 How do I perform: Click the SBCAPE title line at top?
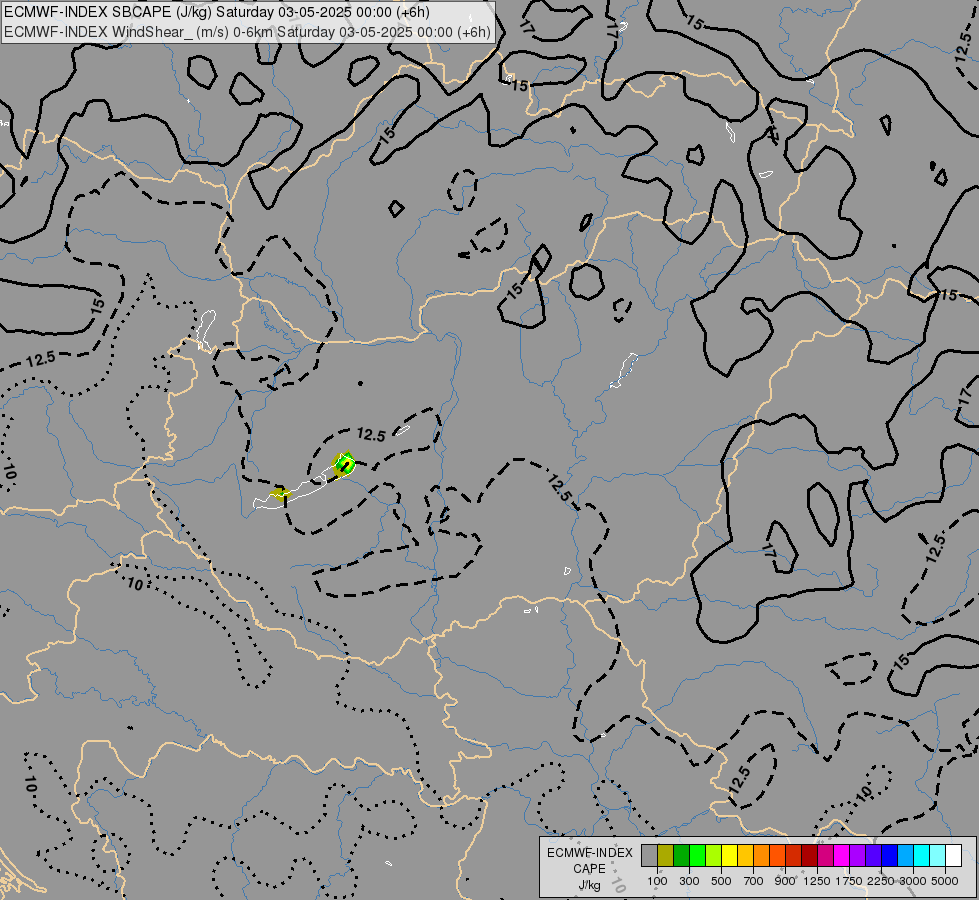click(217, 12)
